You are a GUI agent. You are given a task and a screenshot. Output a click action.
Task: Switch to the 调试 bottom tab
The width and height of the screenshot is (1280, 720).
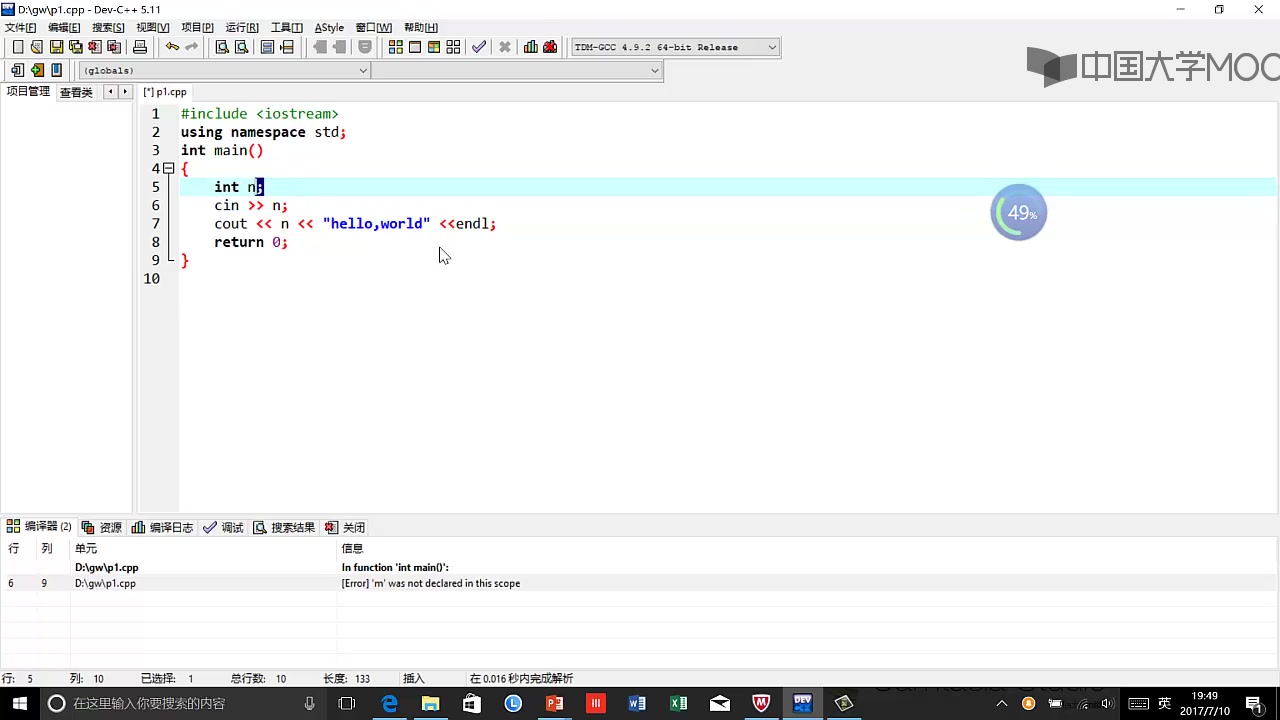coord(223,527)
